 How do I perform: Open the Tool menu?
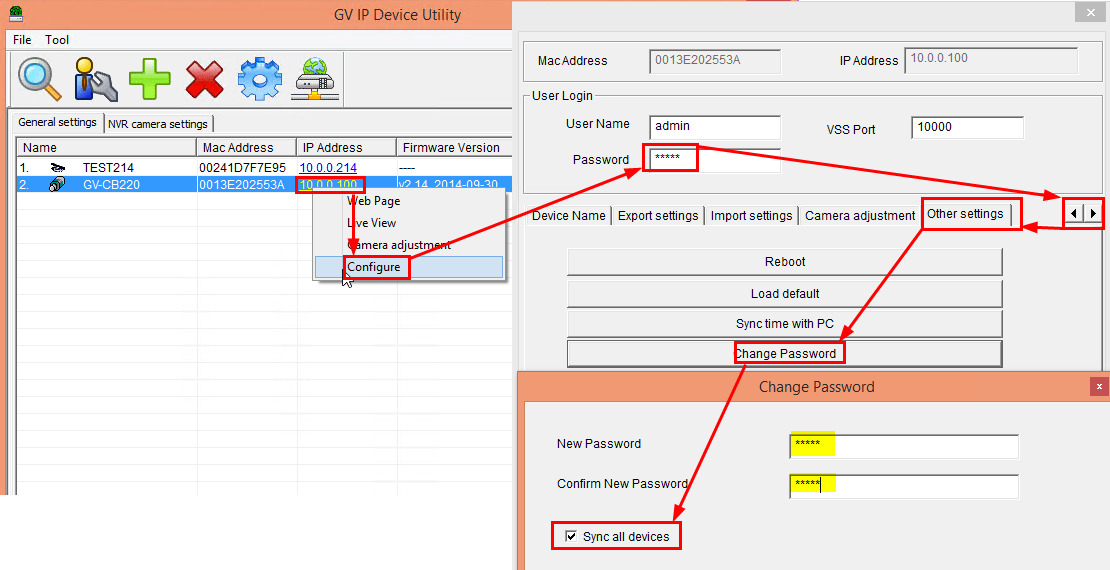[57, 40]
